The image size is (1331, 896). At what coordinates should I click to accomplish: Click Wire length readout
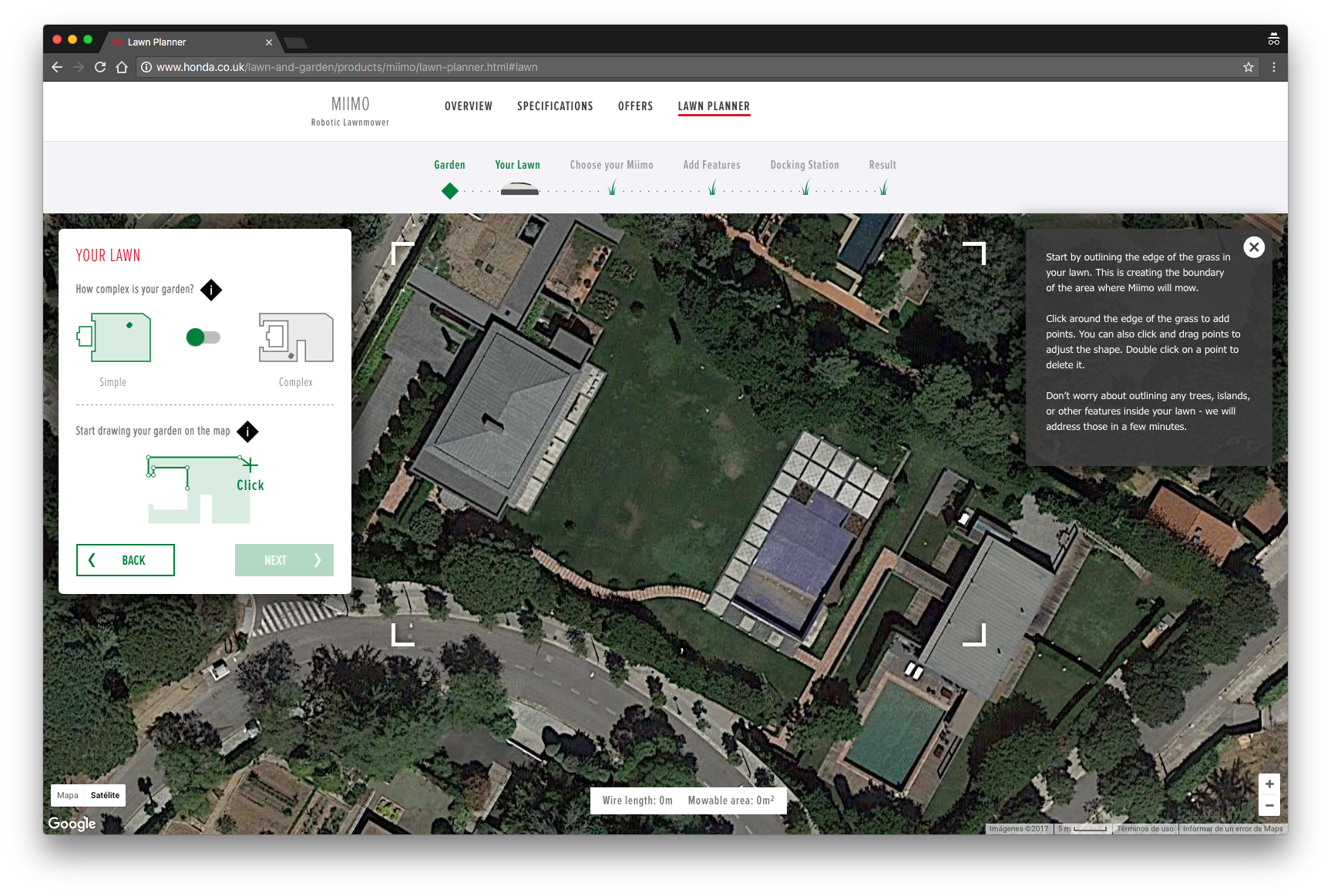pos(637,800)
